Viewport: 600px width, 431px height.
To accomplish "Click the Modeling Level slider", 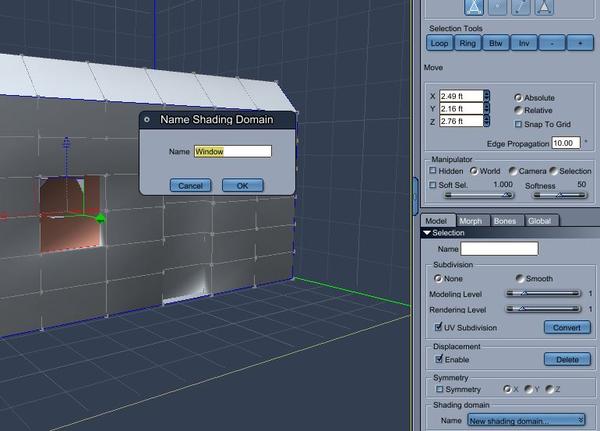I will pos(543,294).
